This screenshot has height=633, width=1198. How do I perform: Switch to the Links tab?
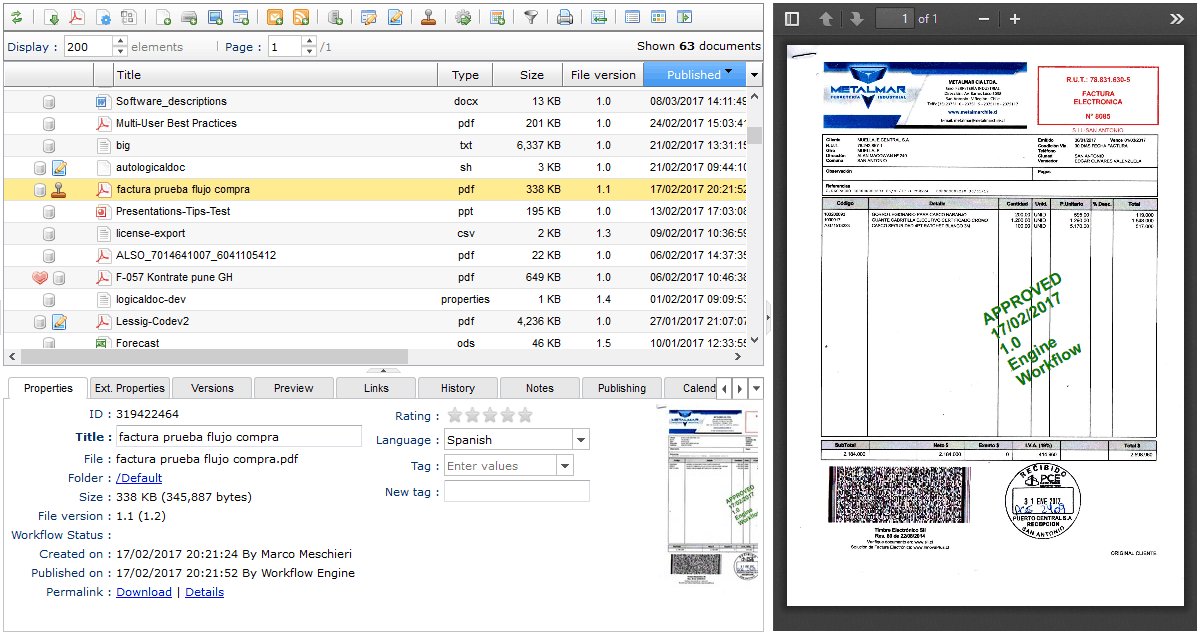point(376,388)
